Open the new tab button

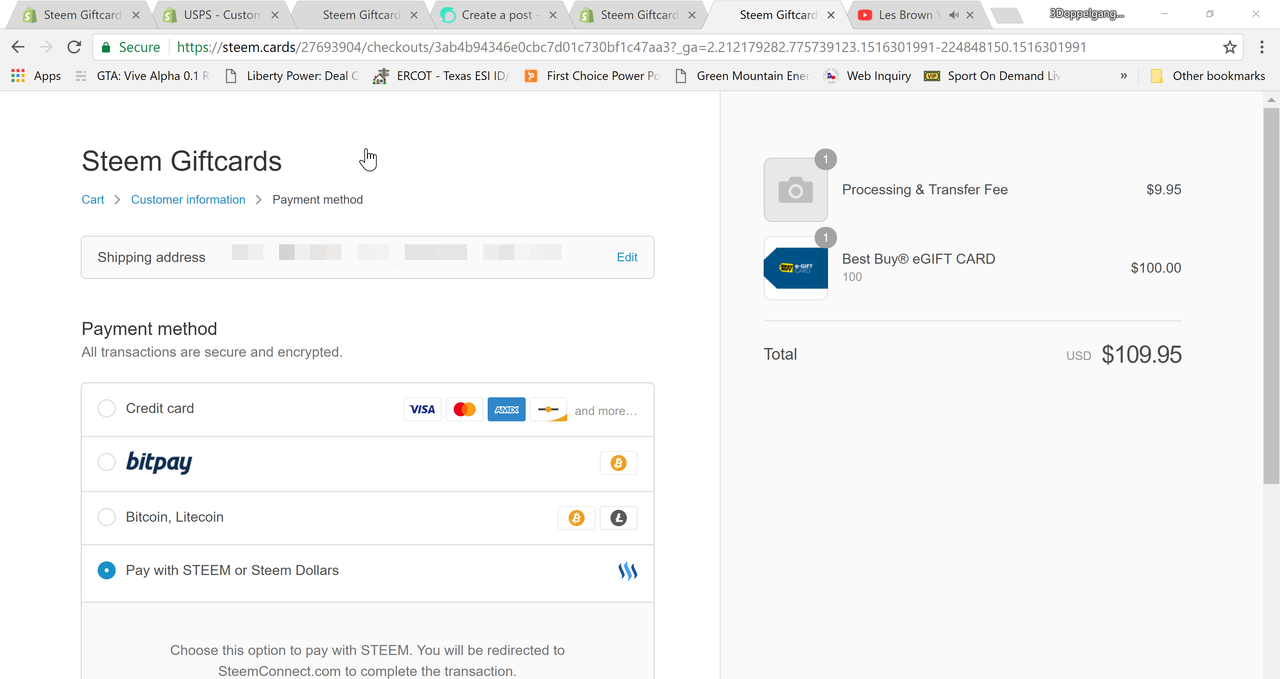pyautogui.click(x=1007, y=15)
